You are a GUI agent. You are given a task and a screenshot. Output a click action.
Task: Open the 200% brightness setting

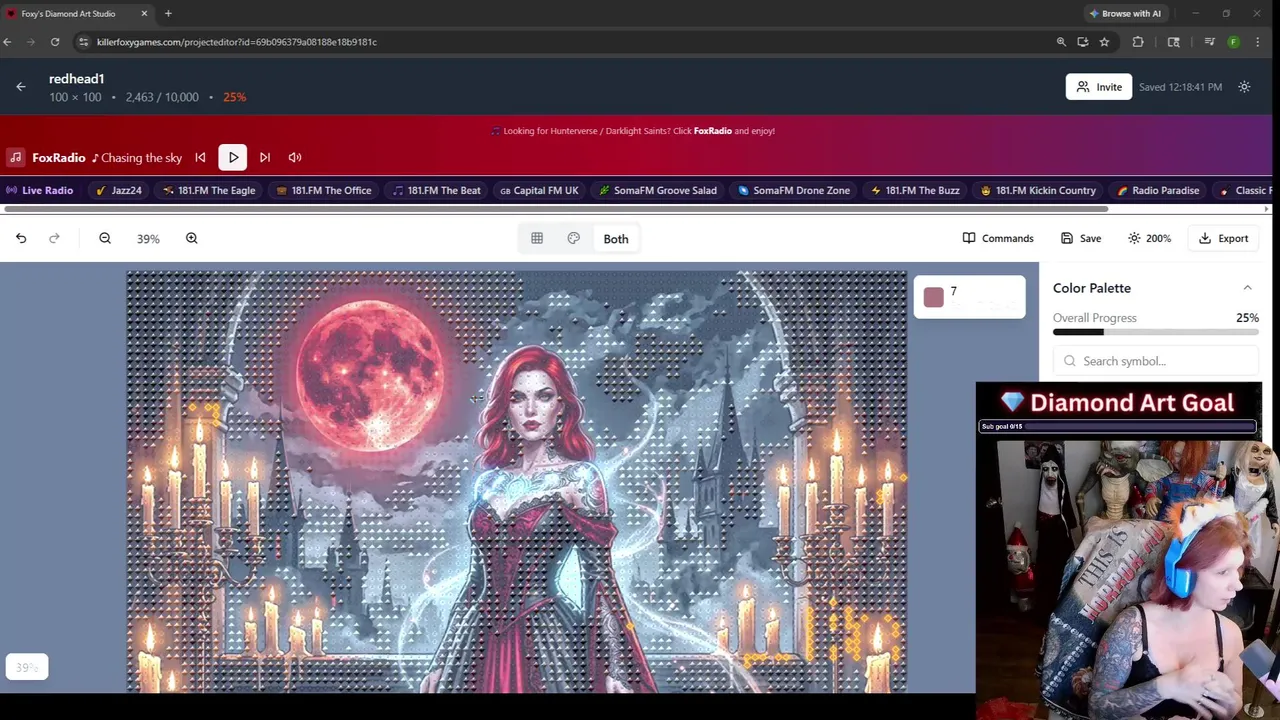tap(1149, 238)
